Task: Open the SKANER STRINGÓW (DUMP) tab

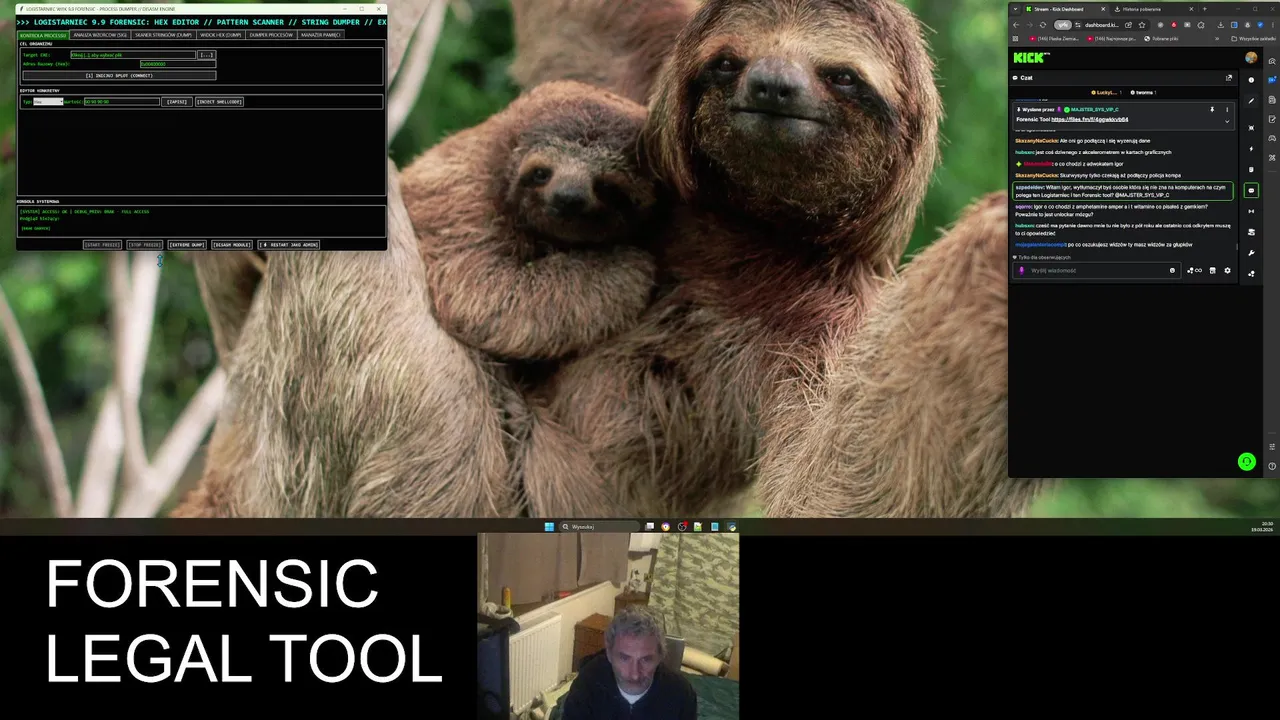Action: [x=164, y=35]
